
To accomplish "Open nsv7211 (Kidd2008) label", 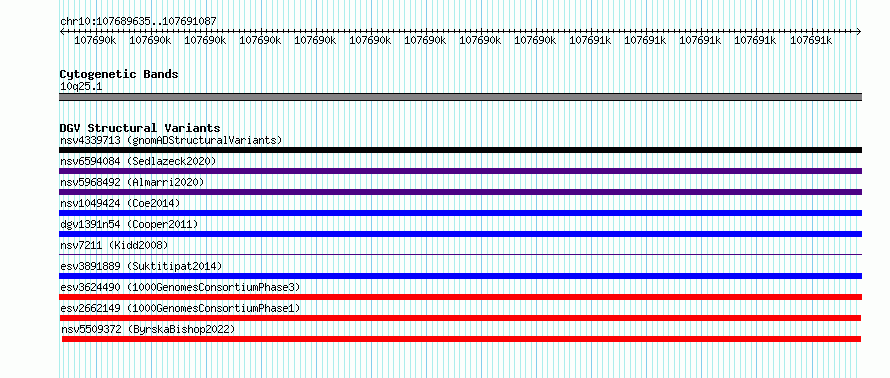I will pos(114,245).
